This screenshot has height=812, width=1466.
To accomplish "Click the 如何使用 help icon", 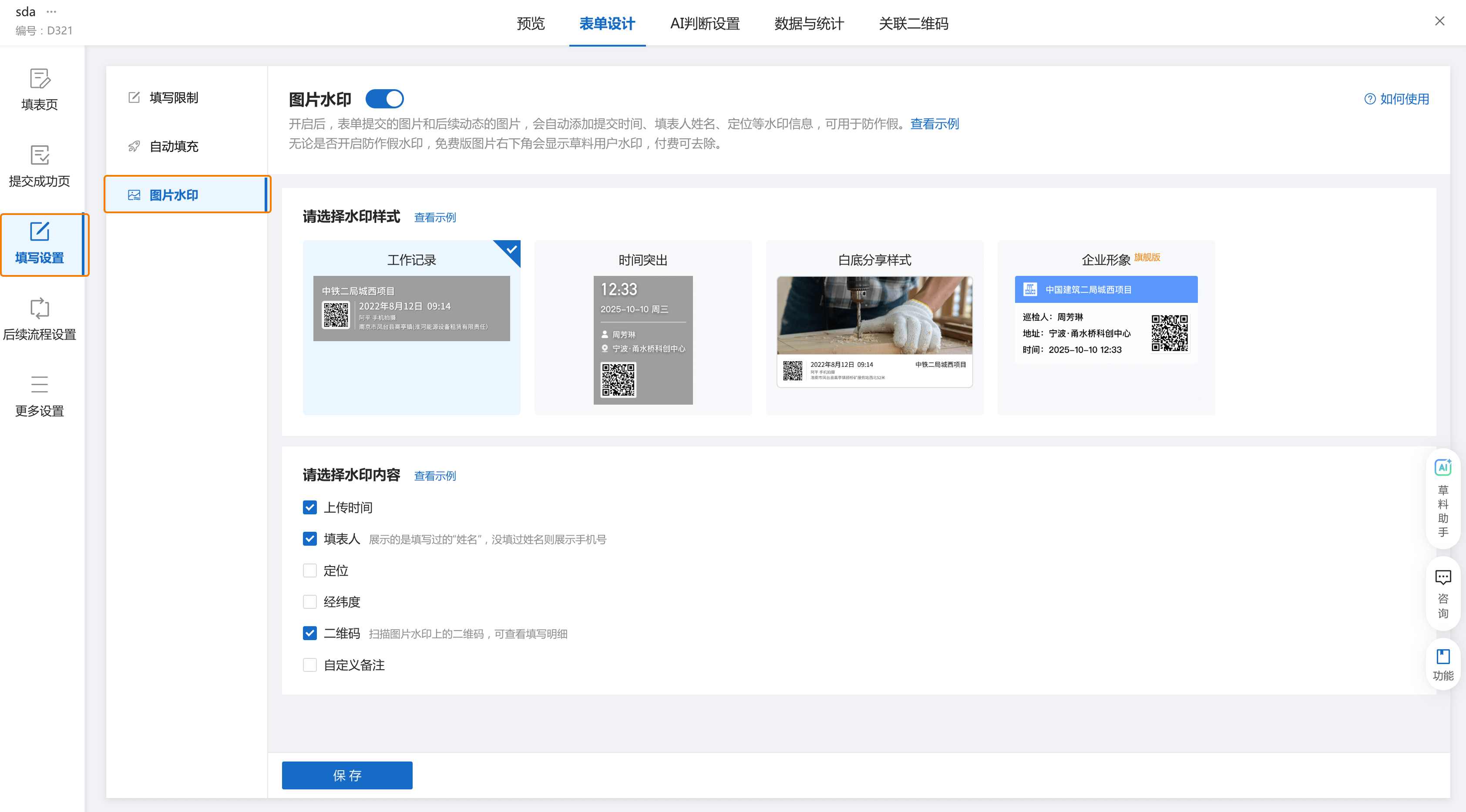I will (x=1370, y=99).
